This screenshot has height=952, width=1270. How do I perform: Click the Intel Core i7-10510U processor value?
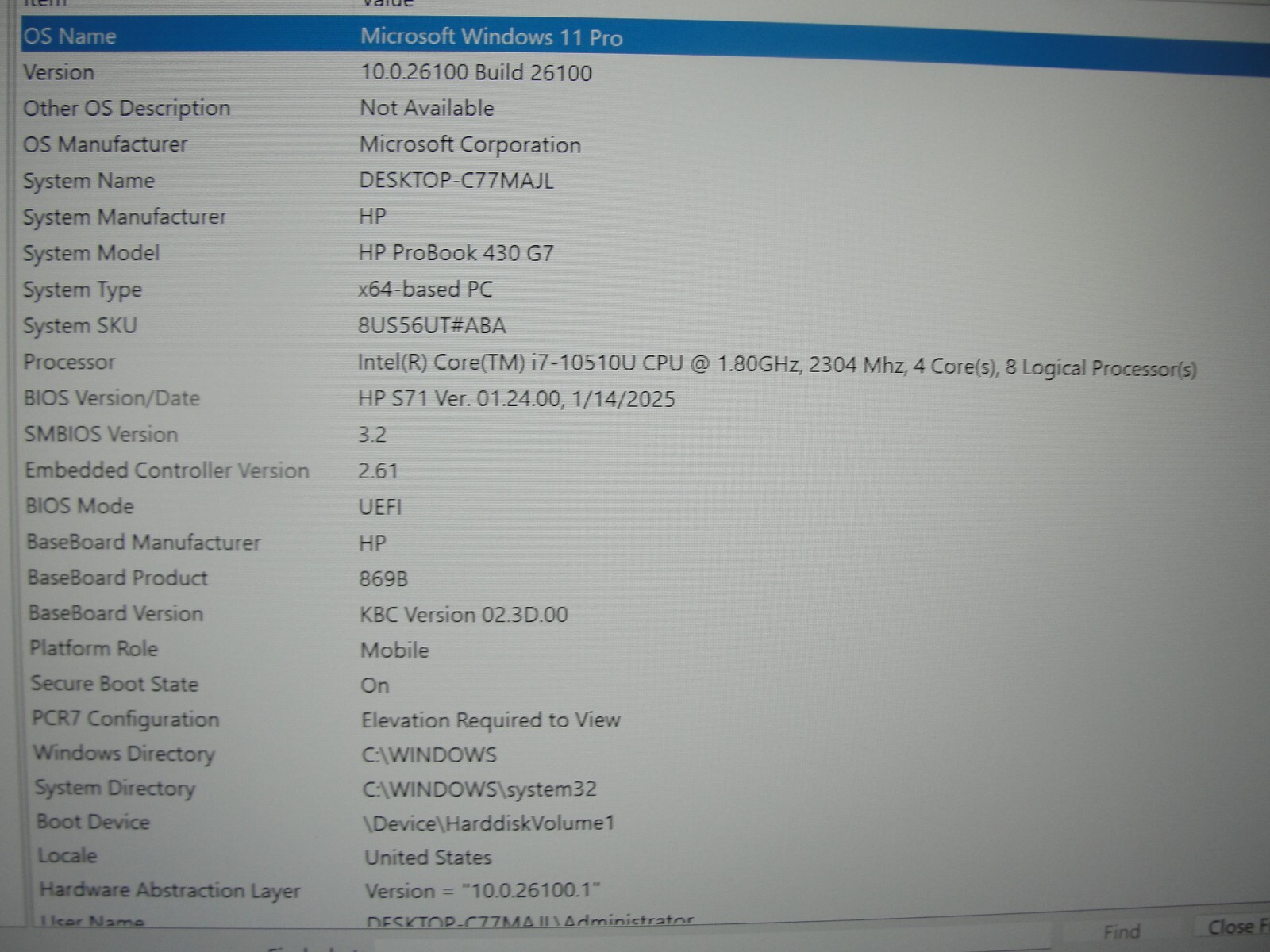coord(777,365)
